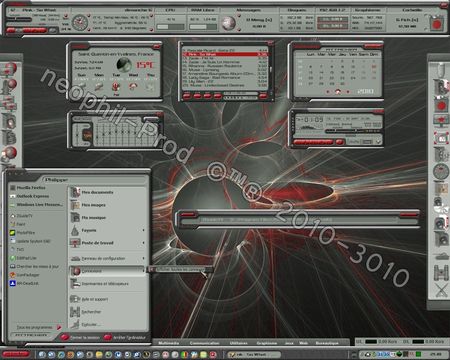The height and width of the screenshot is (360, 450).
Task: Open Web toolbar menu on taskbar
Action: (303, 343)
